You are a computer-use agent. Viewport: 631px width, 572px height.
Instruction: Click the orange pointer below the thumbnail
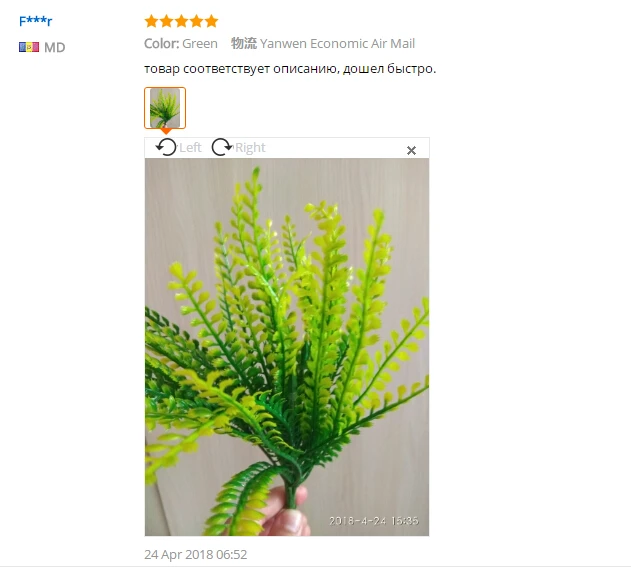pos(165,132)
